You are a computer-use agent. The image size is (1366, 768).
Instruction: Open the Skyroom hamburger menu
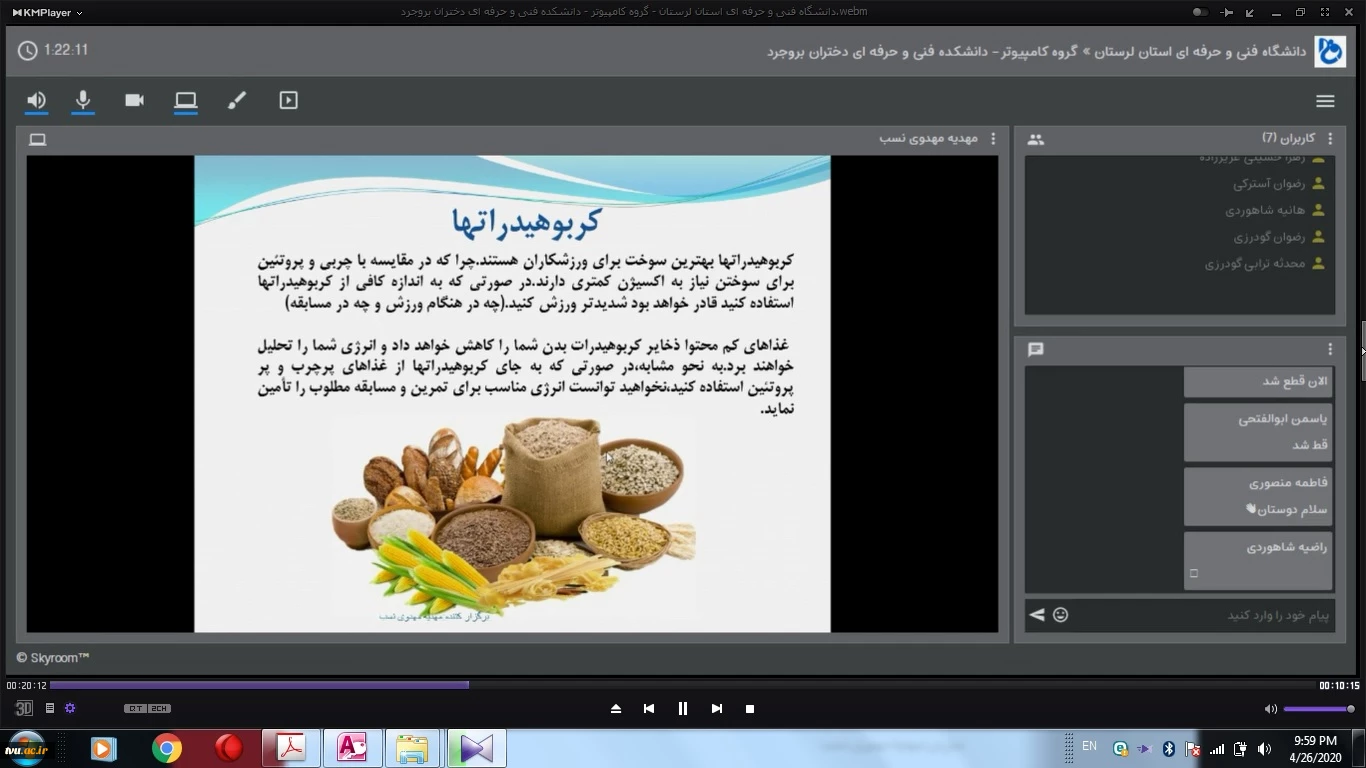pyautogui.click(x=1325, y=101)
